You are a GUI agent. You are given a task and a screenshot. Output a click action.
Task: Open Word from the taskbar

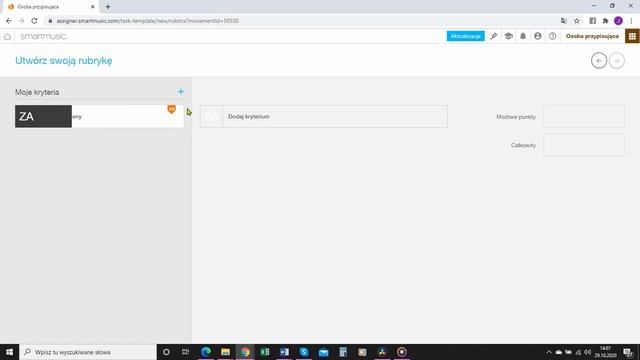point(284,352)
